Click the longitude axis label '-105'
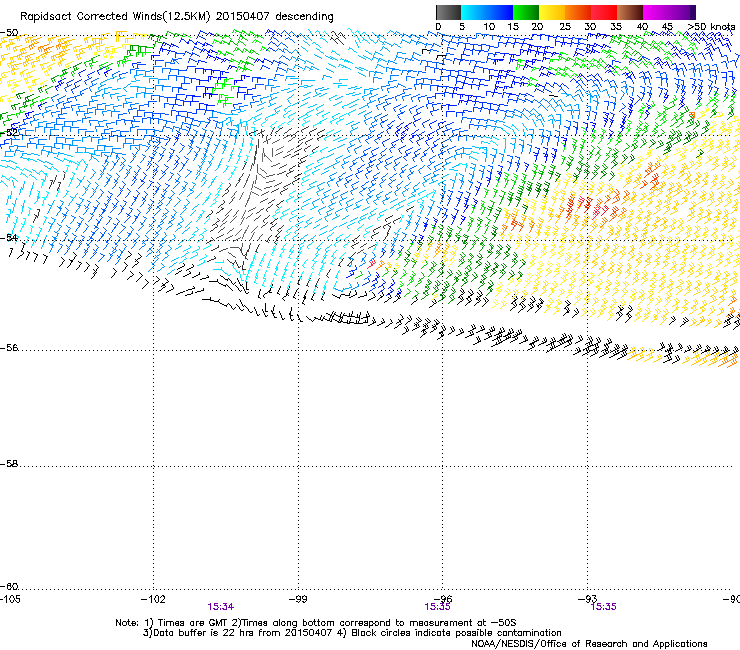740x650 pixels. pyautogui.click(x=10, y=599)
